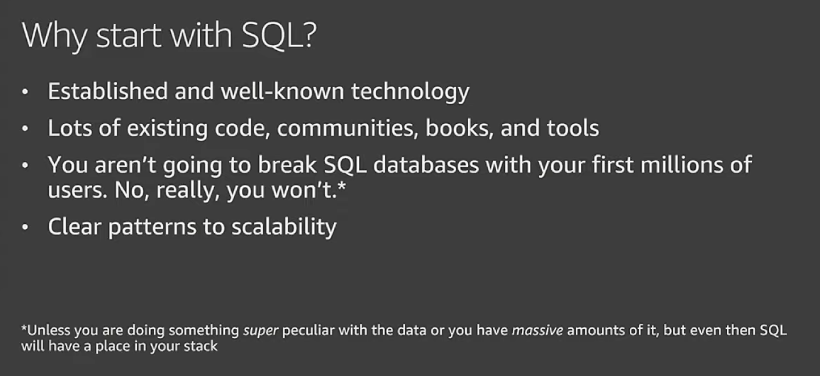Click the bullet dot before "Established"
820x376 pixels.
pyautogui.click(x=25, y=92)
